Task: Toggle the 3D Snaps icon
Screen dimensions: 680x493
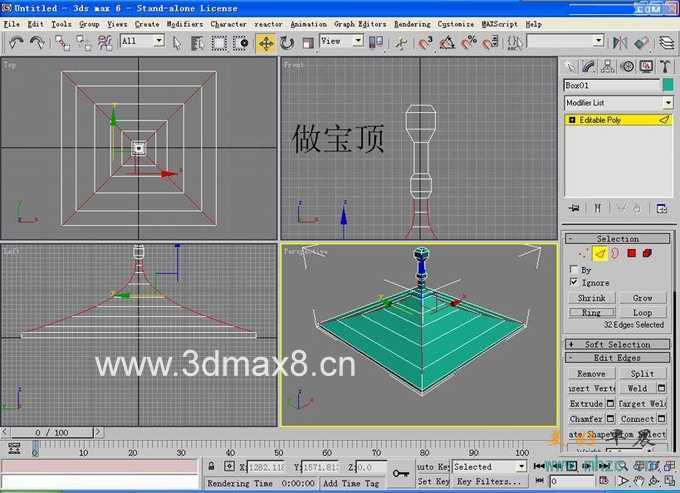Action: click(426, 43)
